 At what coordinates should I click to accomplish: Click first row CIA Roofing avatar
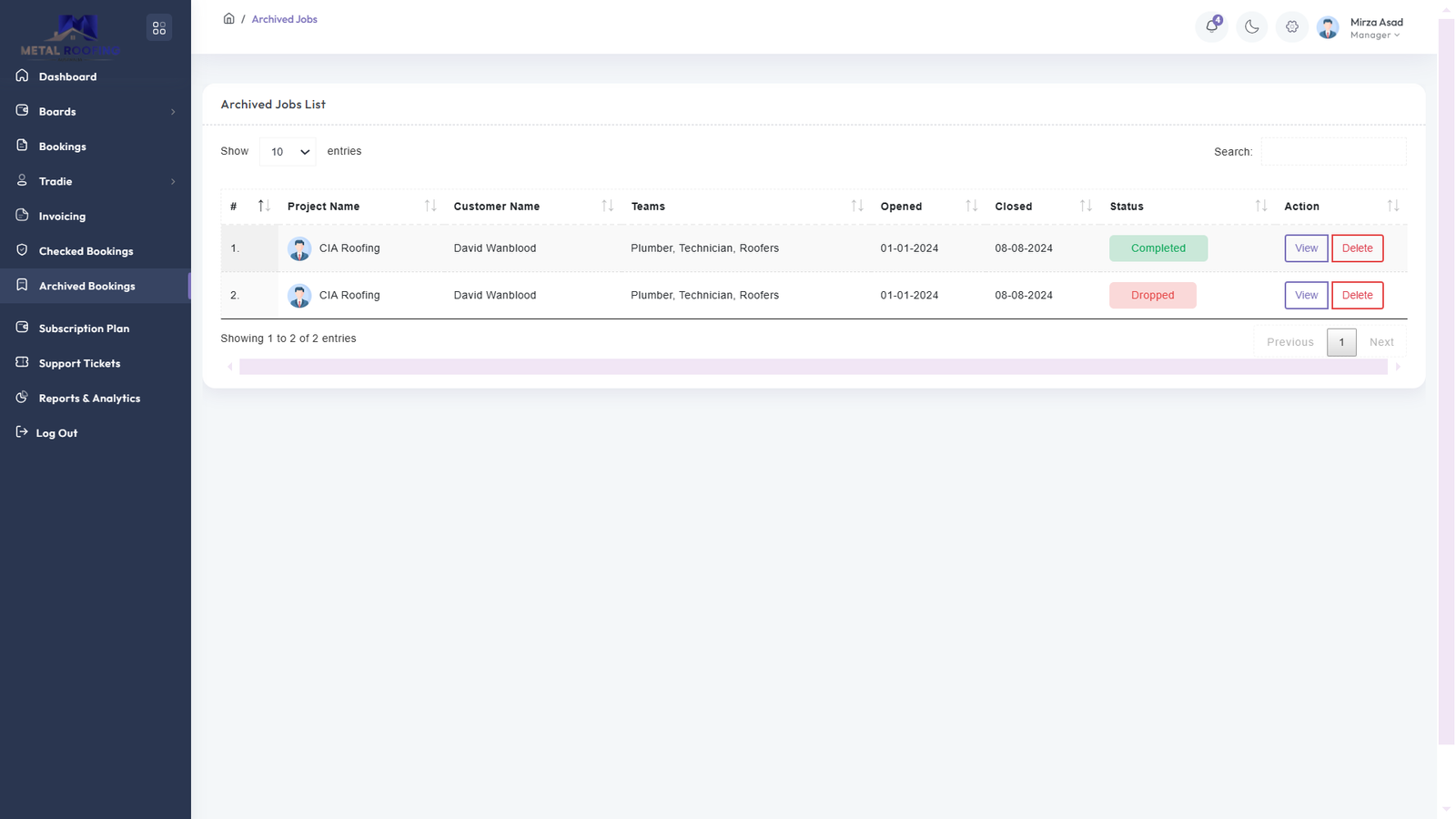299,248
